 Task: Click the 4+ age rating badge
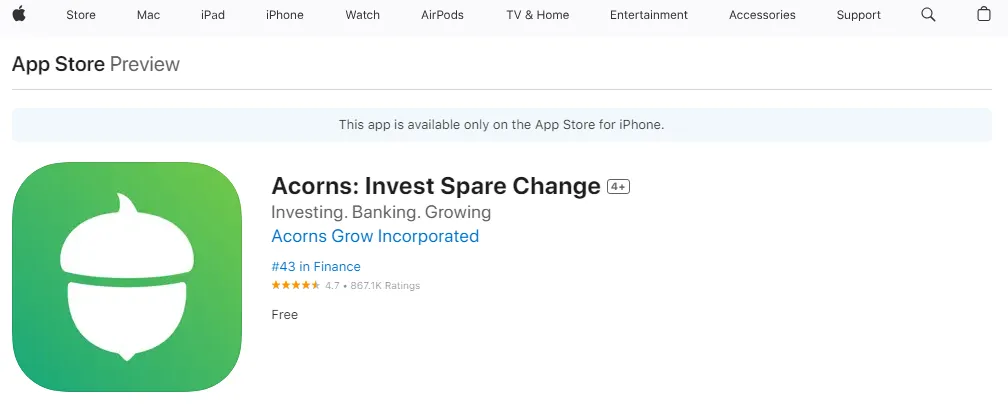(618, 186)
